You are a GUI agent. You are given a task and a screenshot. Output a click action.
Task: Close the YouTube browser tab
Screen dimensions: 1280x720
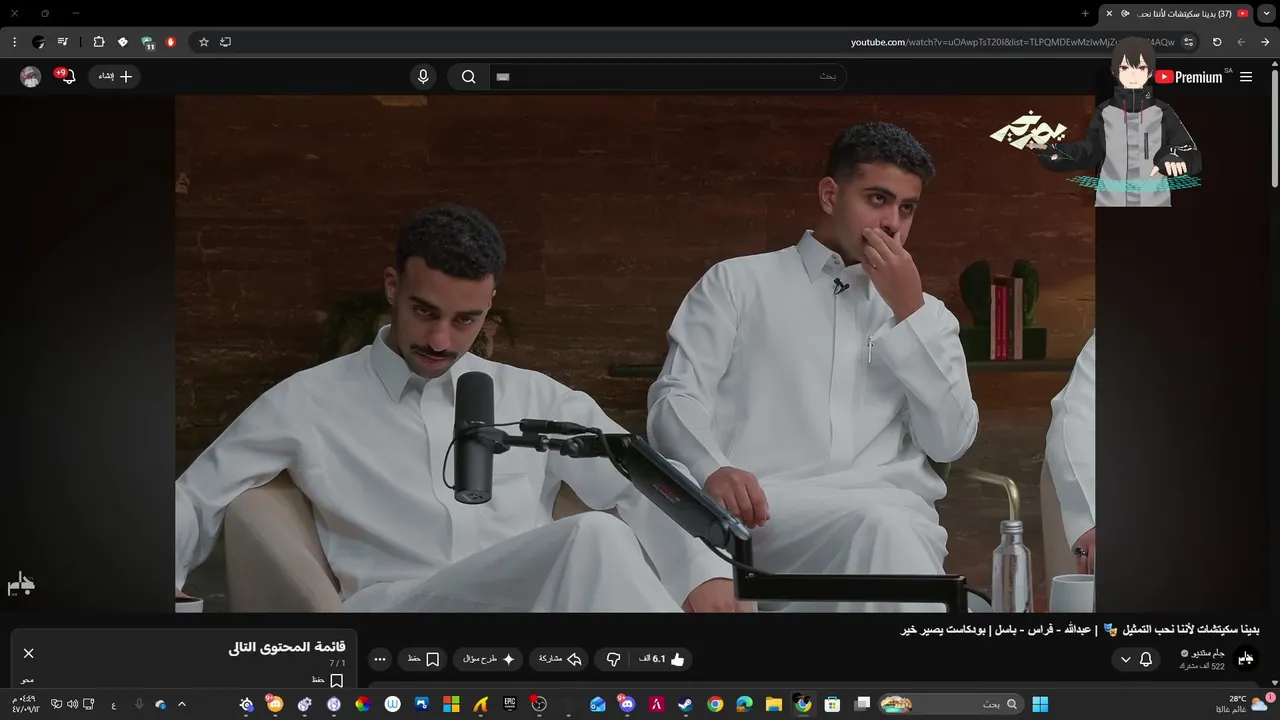pos(1109,13)
